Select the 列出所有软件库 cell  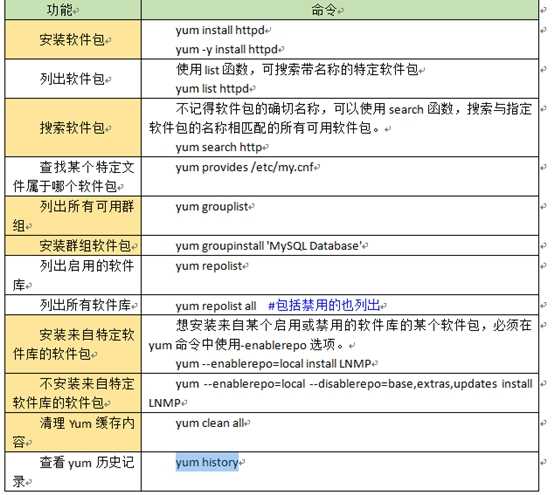click(73, 305)
